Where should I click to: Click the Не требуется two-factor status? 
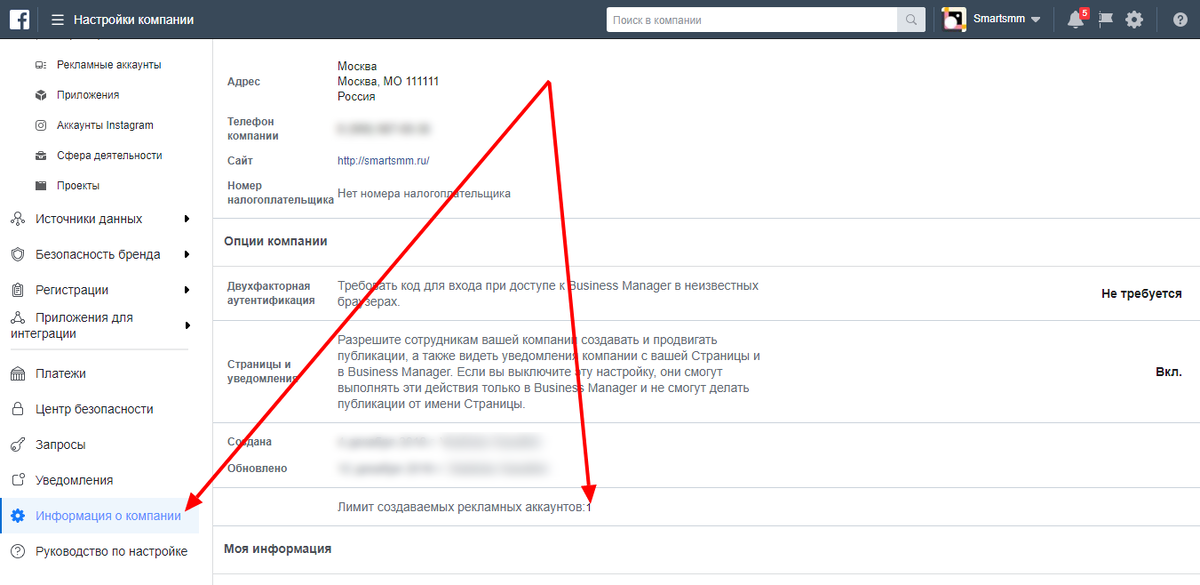pyautogui.click(x=1141, y=294)
